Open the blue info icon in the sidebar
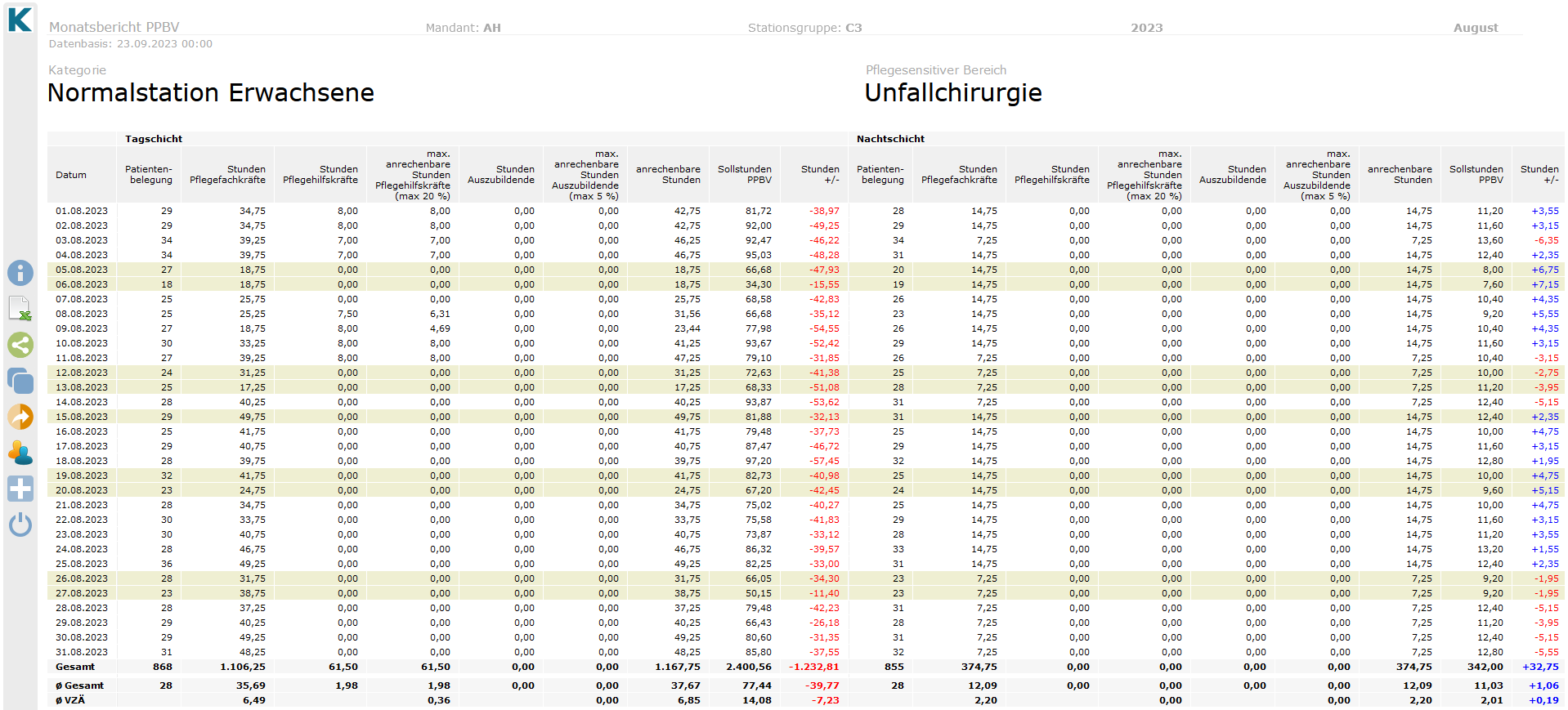 (x=20, y=273)
